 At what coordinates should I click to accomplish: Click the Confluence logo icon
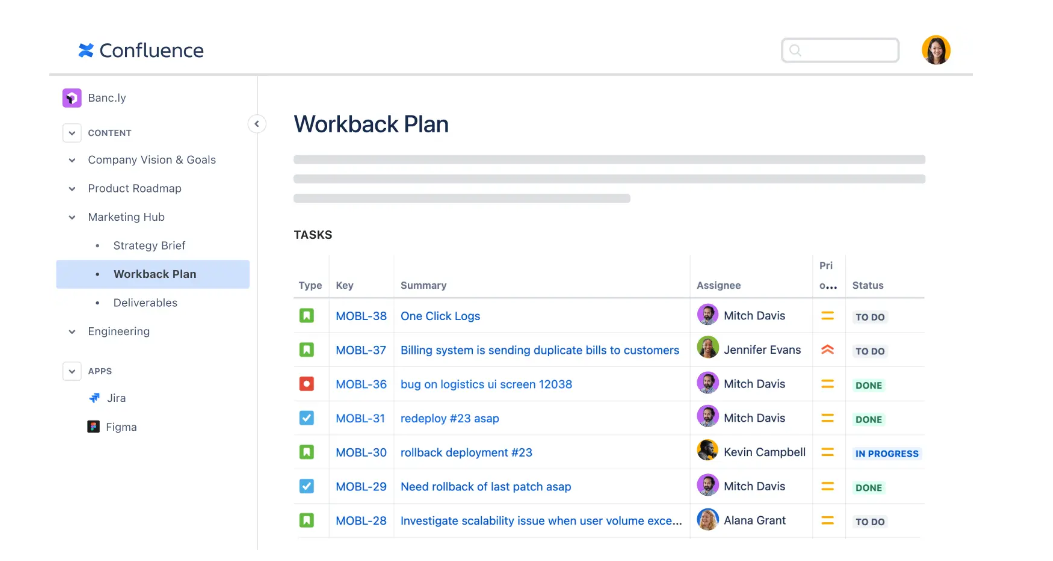click(x=86, y=50)
